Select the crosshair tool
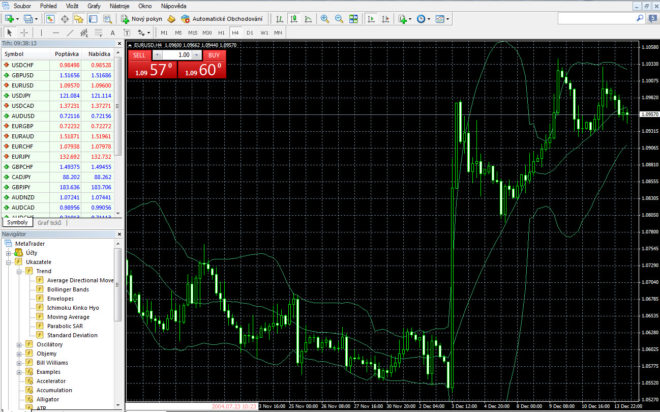This screenshot has height=412, width=660. click(24, 32)
